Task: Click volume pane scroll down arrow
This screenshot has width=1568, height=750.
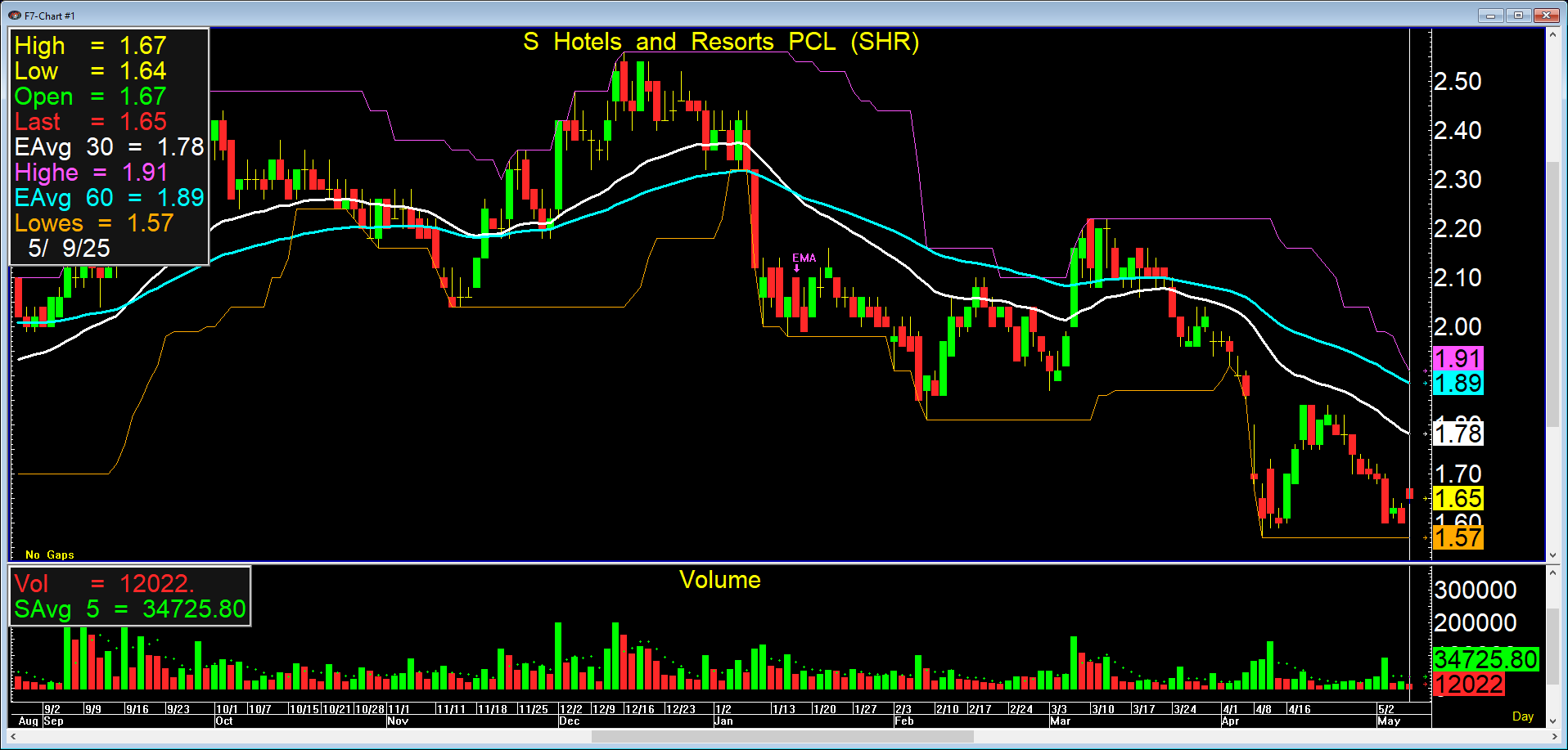Action: click(1552, 721)
